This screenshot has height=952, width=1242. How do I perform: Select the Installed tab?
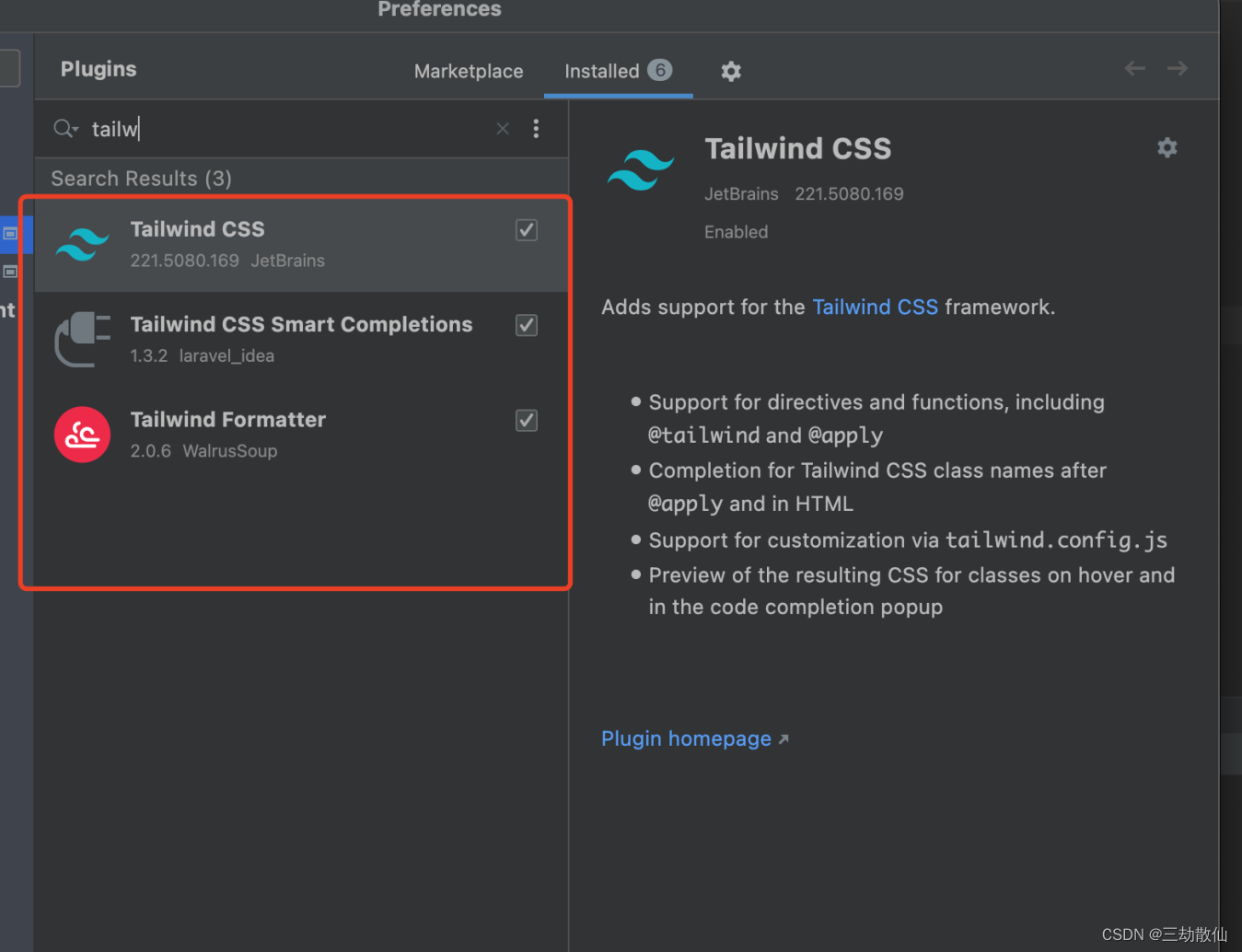click(602, 71)
